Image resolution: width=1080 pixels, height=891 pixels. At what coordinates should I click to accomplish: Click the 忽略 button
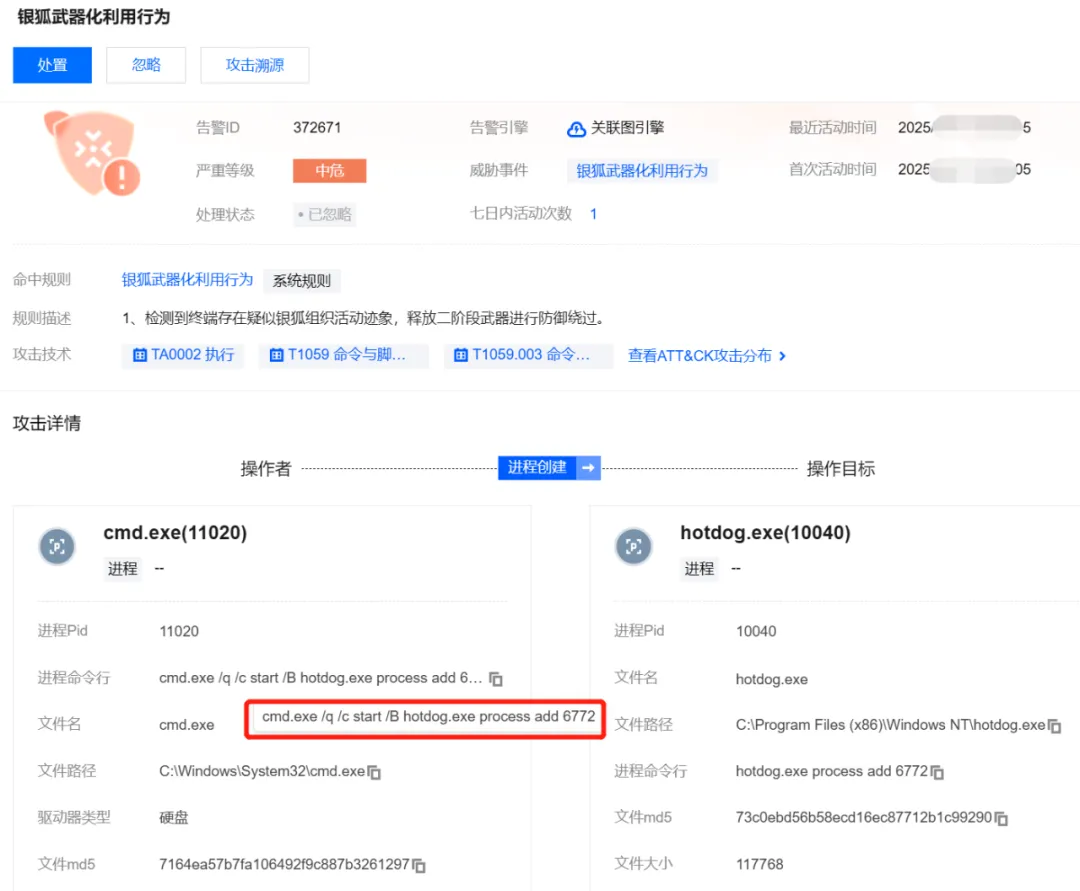pos(146,65)
